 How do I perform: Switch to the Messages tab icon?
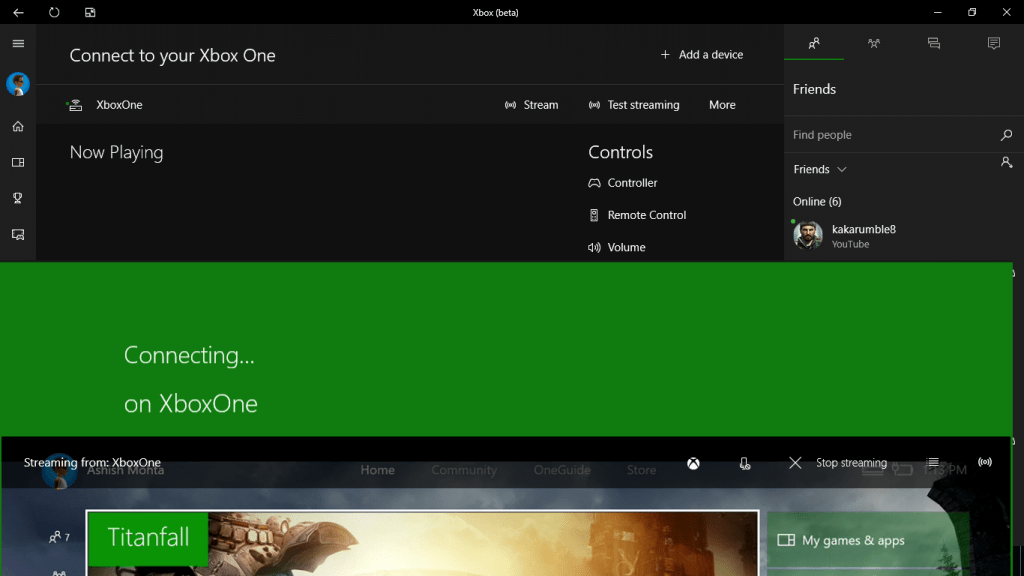pyautogui.click(x=934, y=43)
